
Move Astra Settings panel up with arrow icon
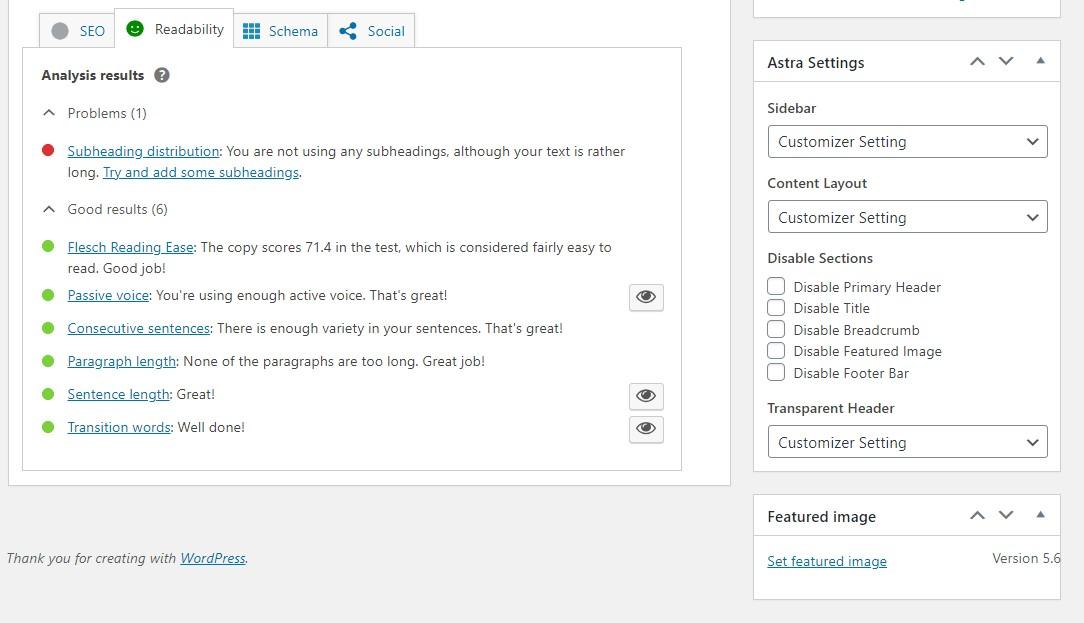pos(977,61)
